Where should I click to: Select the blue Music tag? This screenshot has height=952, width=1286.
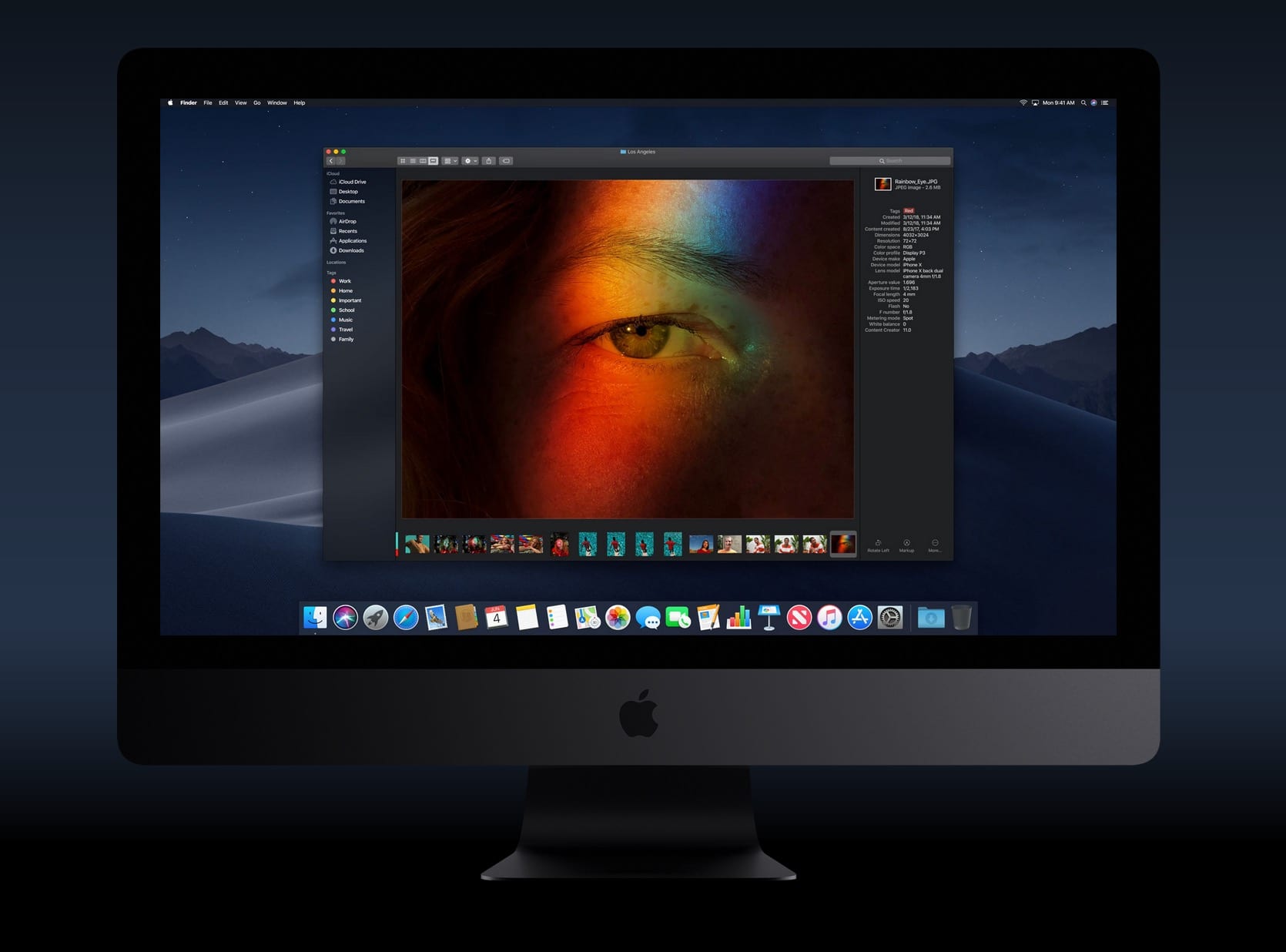coord(341,320)
